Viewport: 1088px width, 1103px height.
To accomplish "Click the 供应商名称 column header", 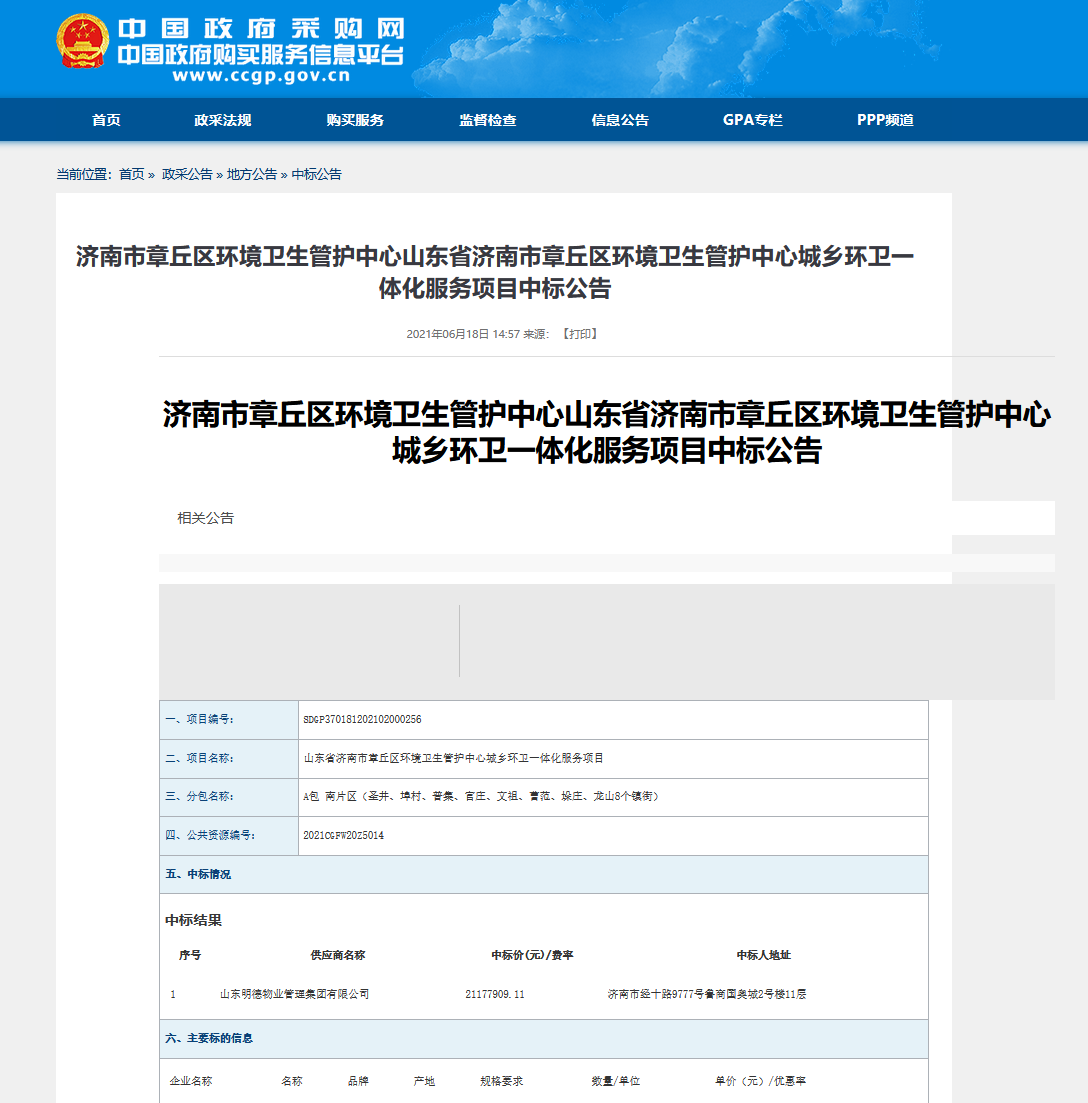I will click(x=338, y=955).
